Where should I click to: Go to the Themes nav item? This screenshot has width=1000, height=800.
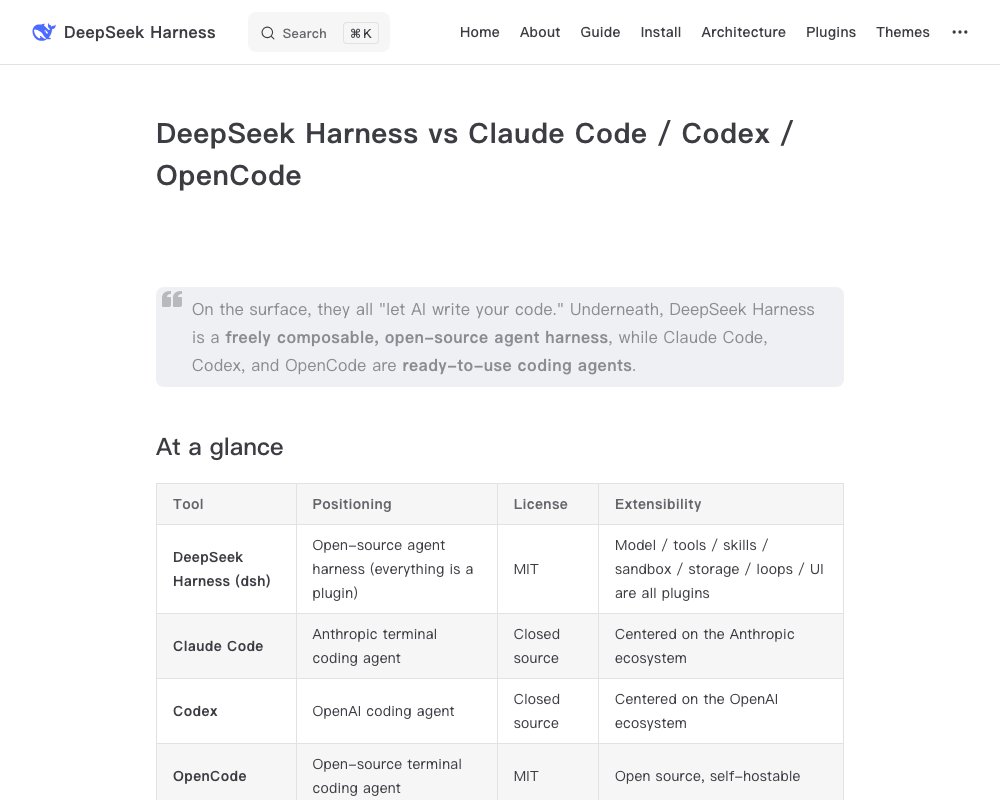pos(903,32)
